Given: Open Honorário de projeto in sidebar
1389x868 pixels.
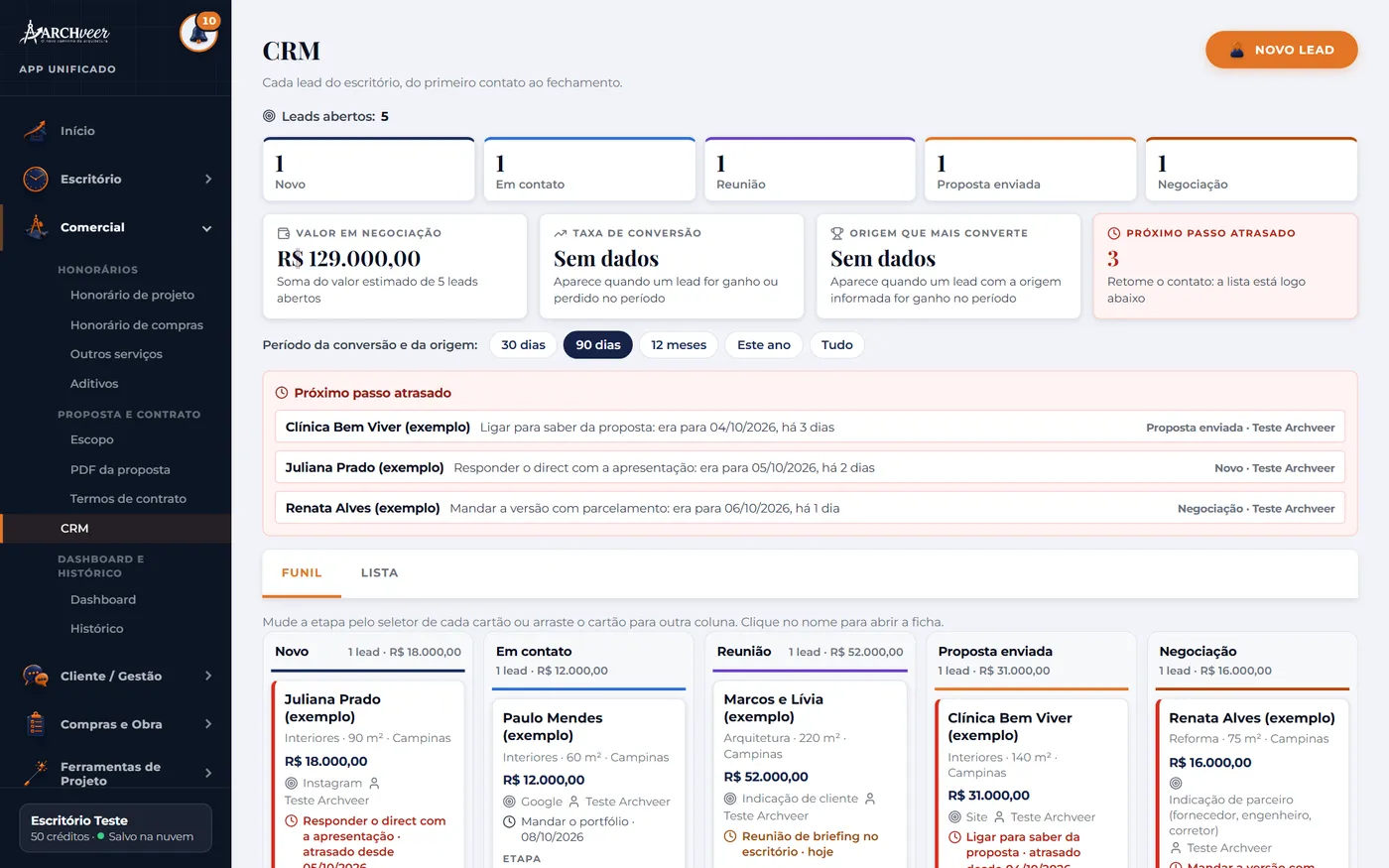Looking at the screenshot, I should coord(132,296).
